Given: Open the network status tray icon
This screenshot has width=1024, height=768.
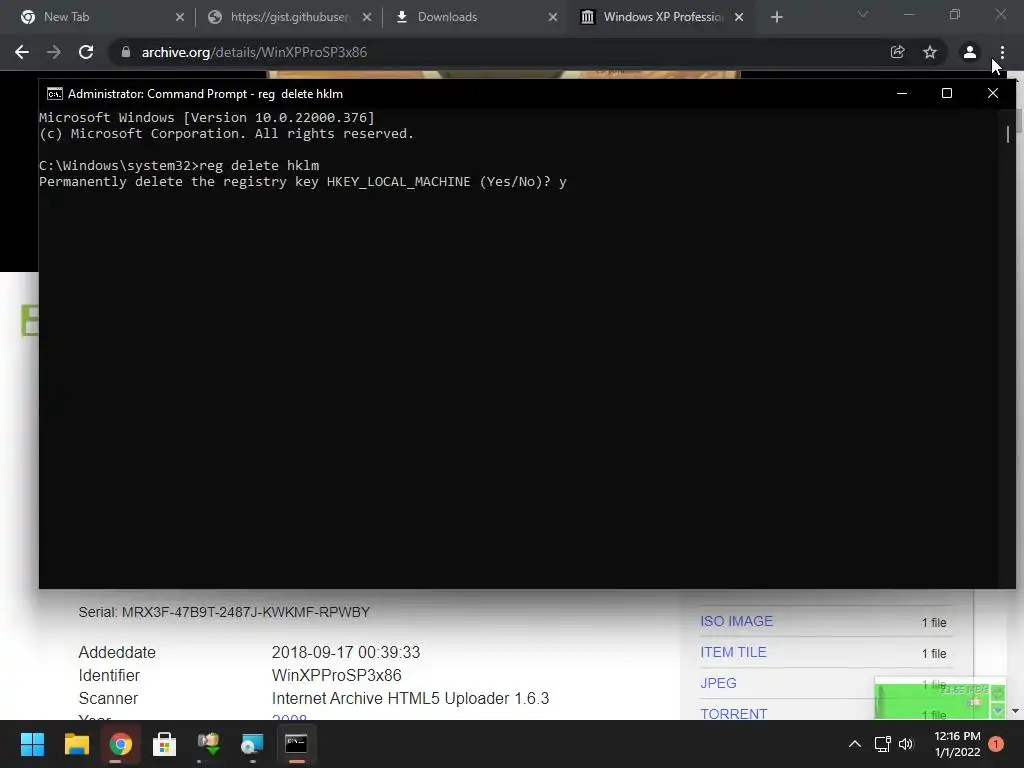Looking at the screenshot, I should pyautogui.click(x=882, y=744).
